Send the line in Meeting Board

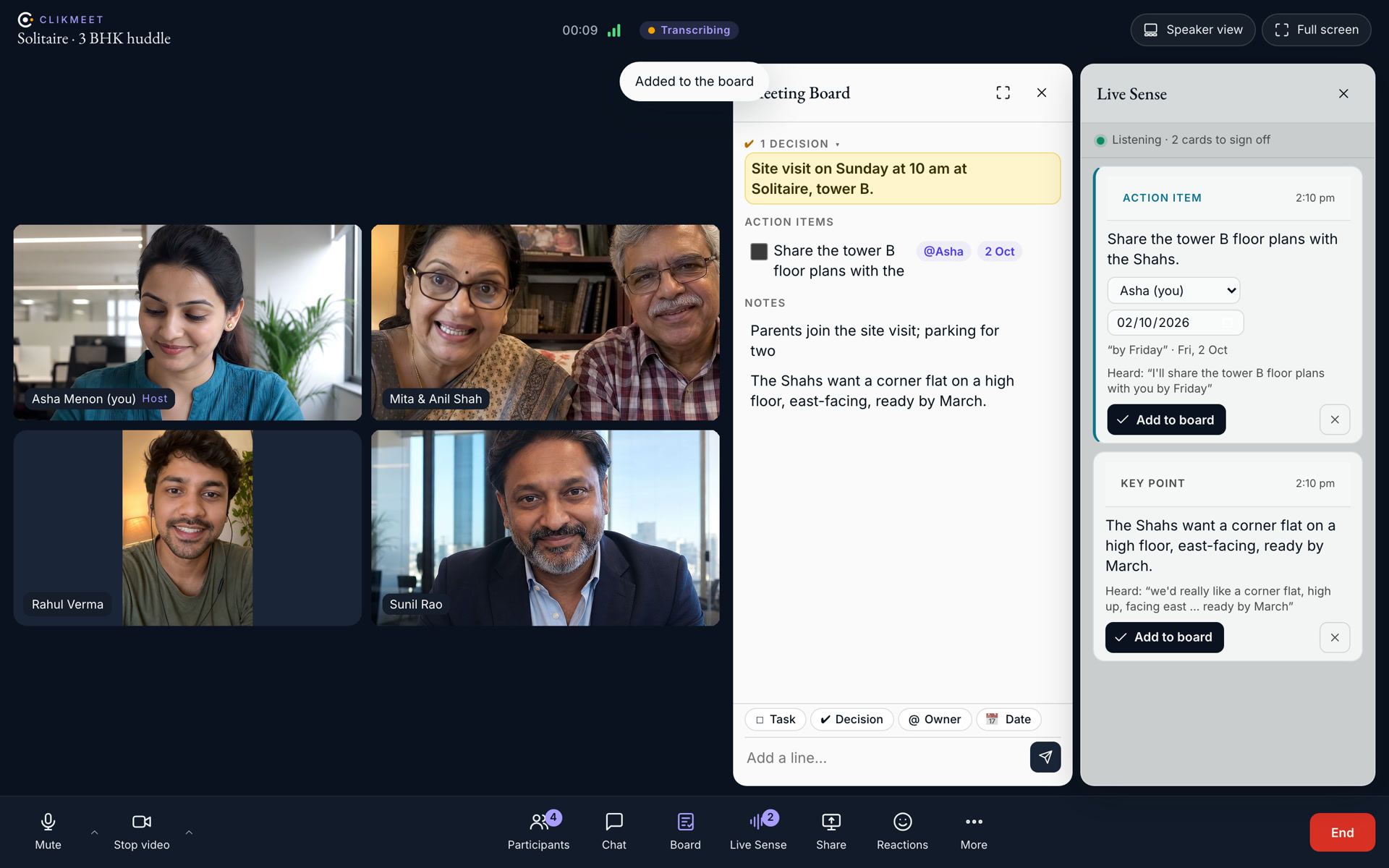tap(1045, 757)
